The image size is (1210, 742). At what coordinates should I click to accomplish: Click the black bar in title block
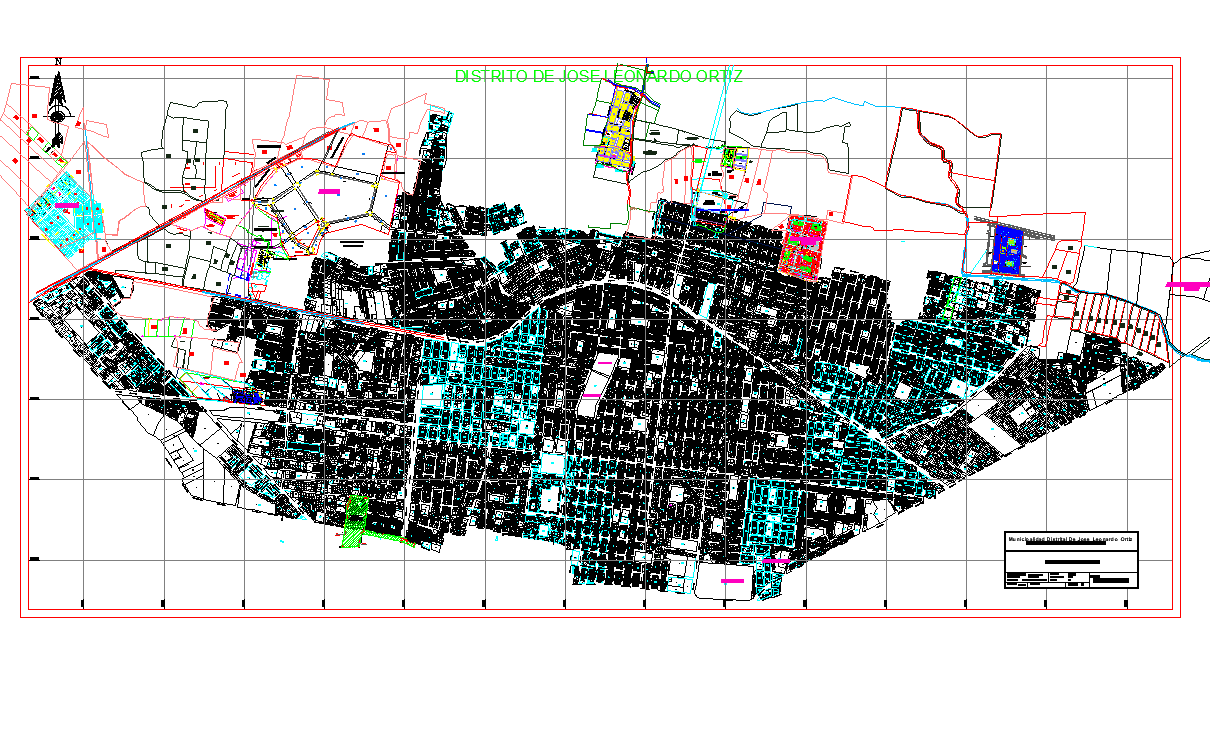(x=1071, y=562)
